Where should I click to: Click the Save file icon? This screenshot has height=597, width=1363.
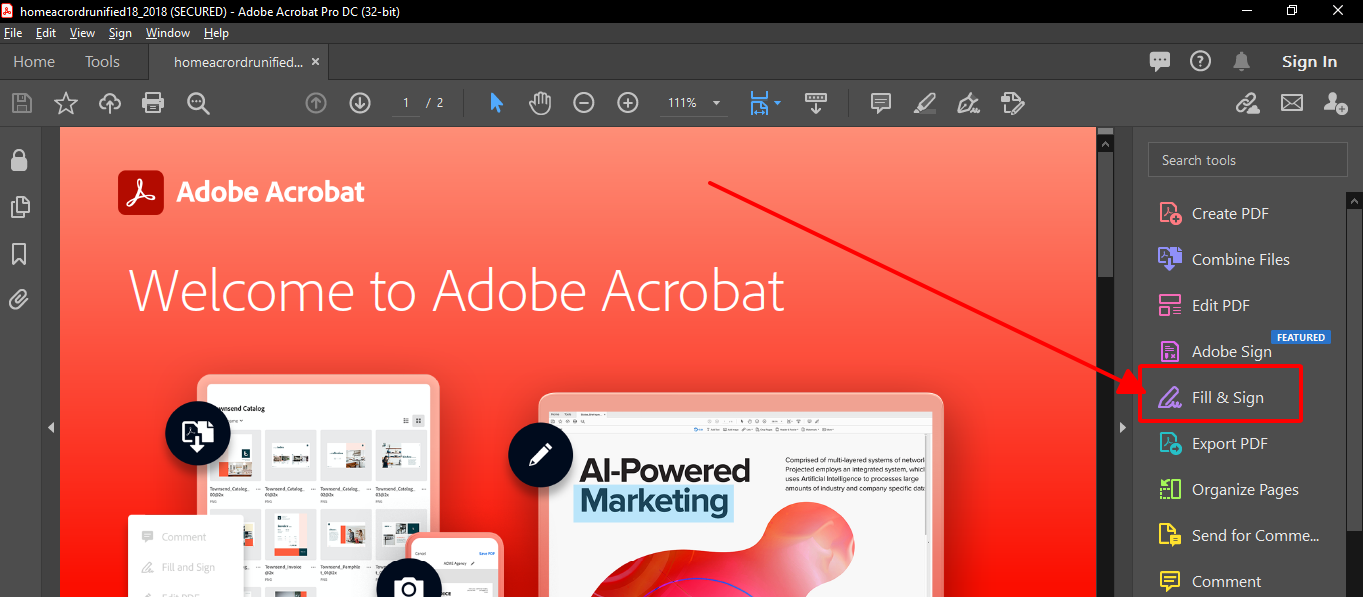[x=22, y=103]
